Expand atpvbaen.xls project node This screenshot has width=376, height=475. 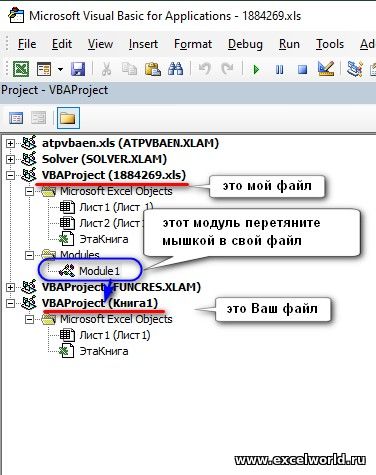[10, 143]
